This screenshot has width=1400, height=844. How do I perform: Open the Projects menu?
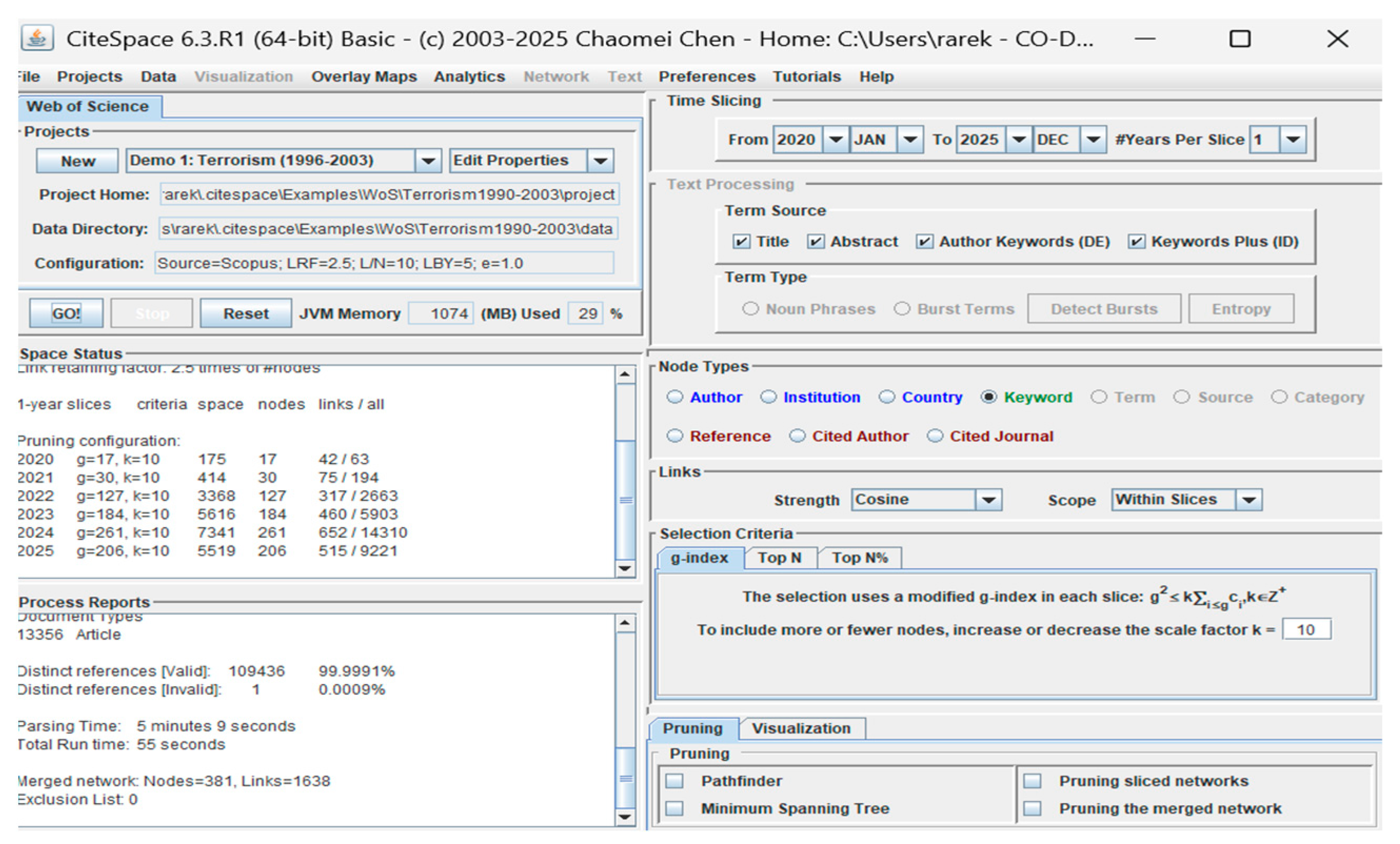tap(89, 77)
